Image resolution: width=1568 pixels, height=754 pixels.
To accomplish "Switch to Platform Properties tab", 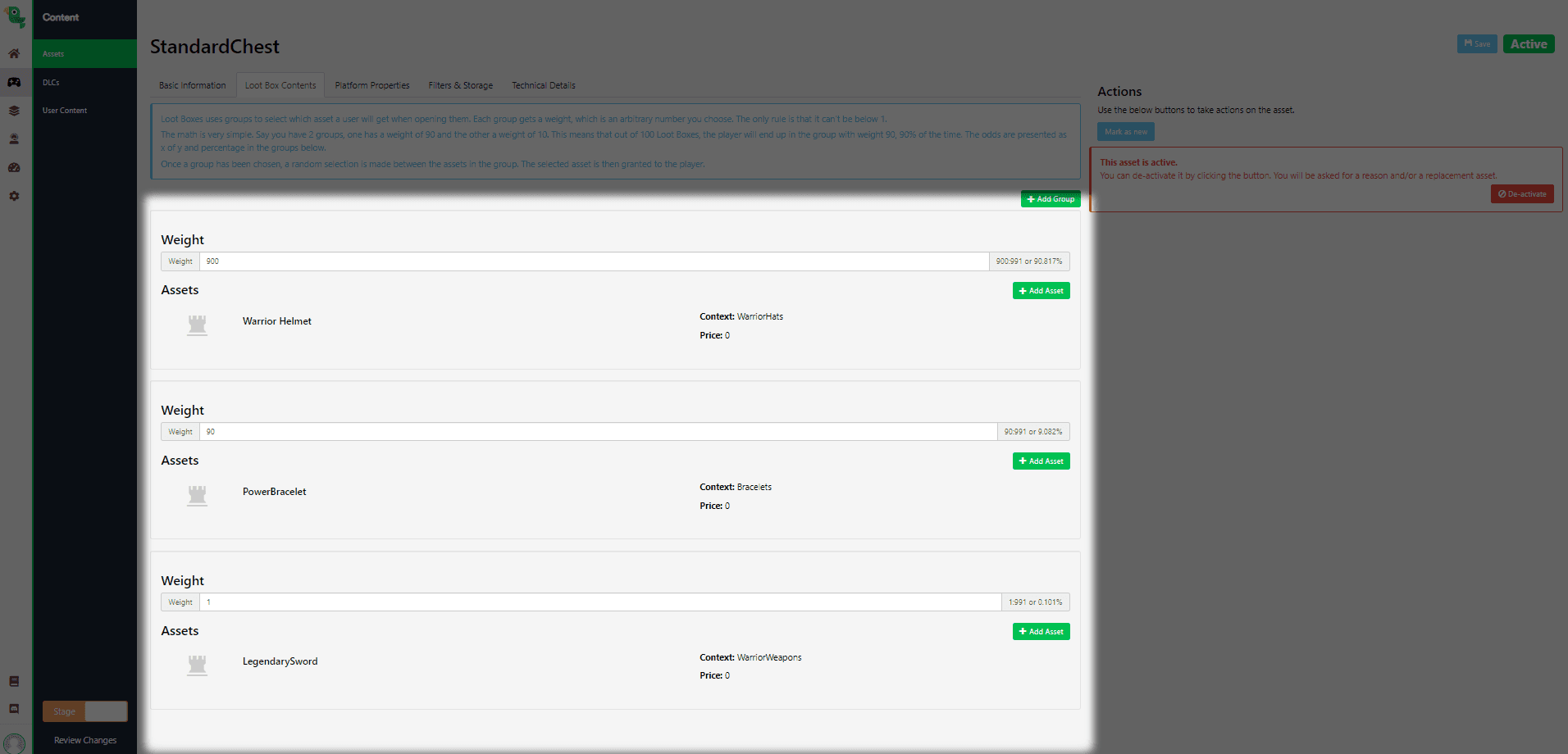I will 372,85.
